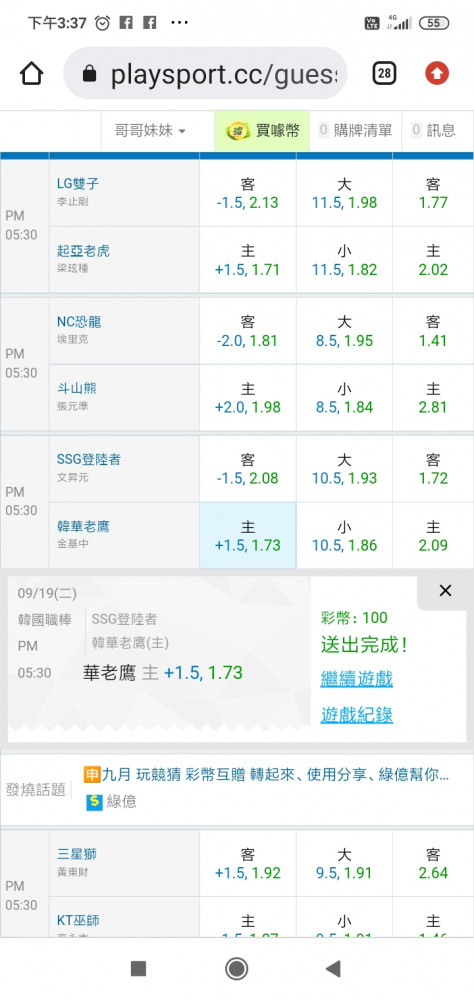Select LG雙子 away spread -1.5, 2.13

[248, 193]
